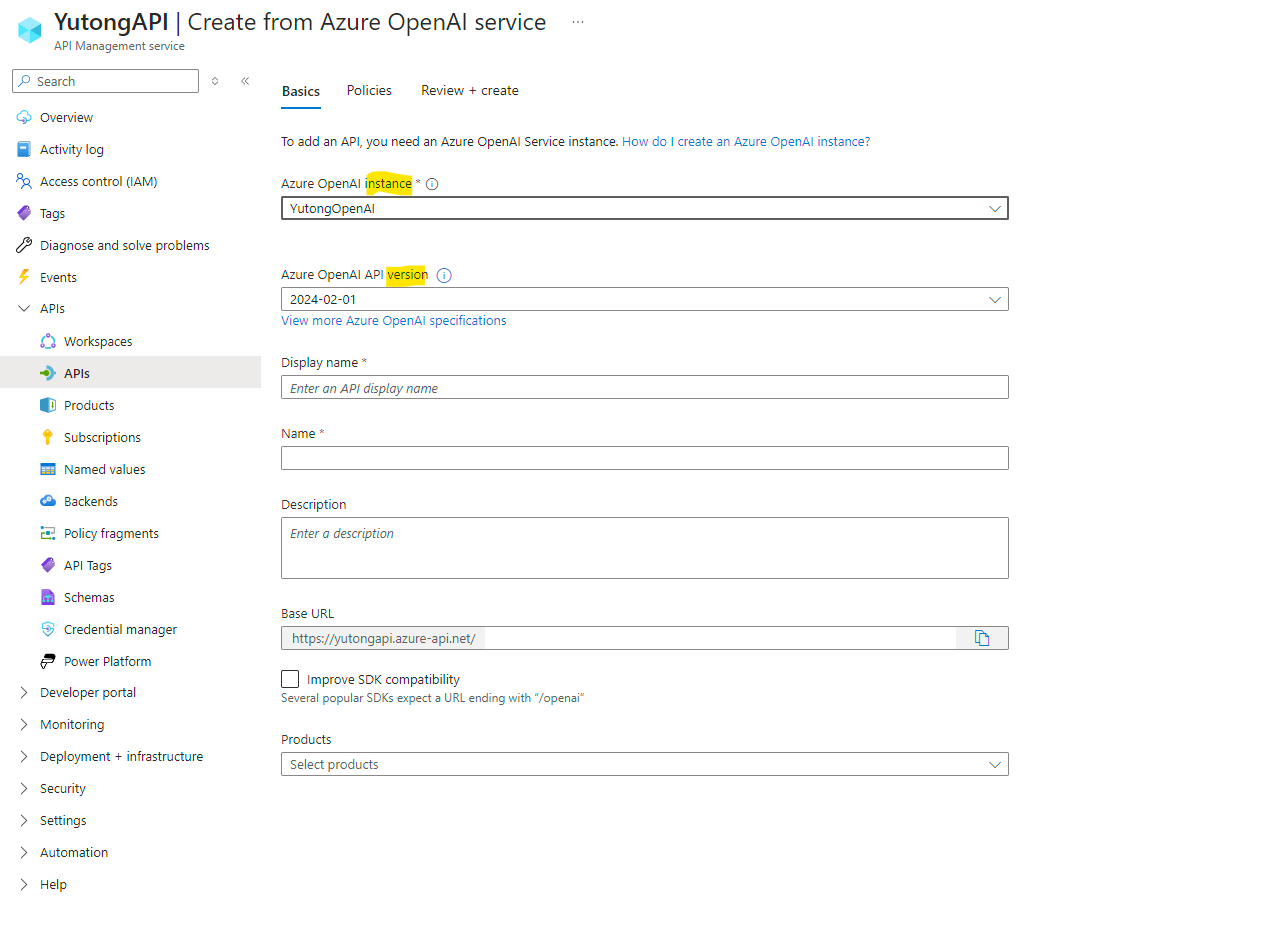Click the Workspaces icon
Screen dimensions: 1288x934
[48, 341]
